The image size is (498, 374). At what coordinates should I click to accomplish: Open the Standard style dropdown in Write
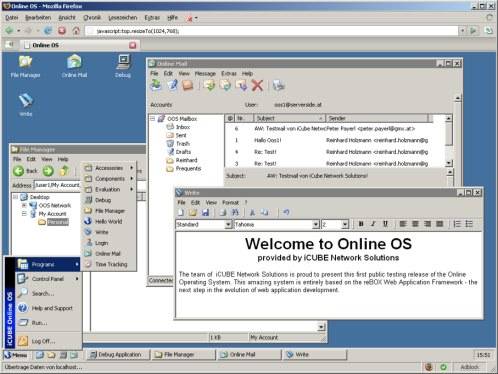[x=228, y=224]
